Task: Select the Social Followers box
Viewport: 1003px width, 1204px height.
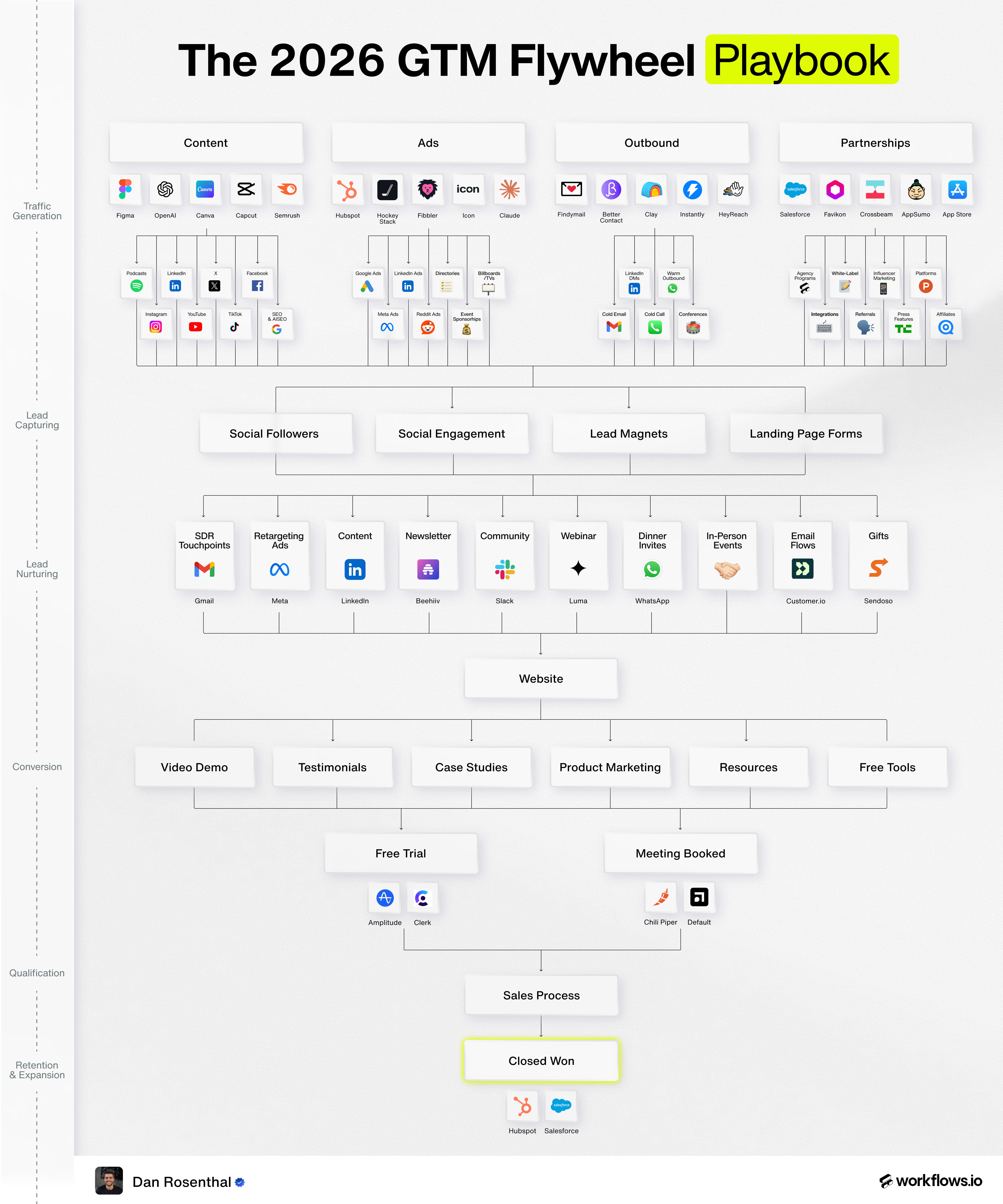Action: point(276,433)
